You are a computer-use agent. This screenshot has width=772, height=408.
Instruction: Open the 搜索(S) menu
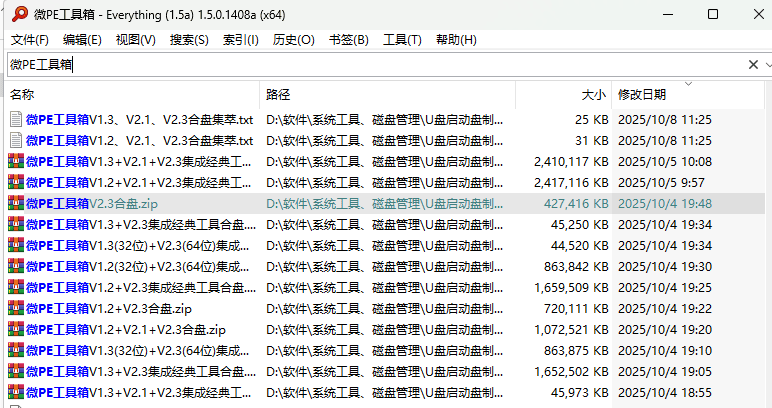pyautogui.click(x=189, y=40)
